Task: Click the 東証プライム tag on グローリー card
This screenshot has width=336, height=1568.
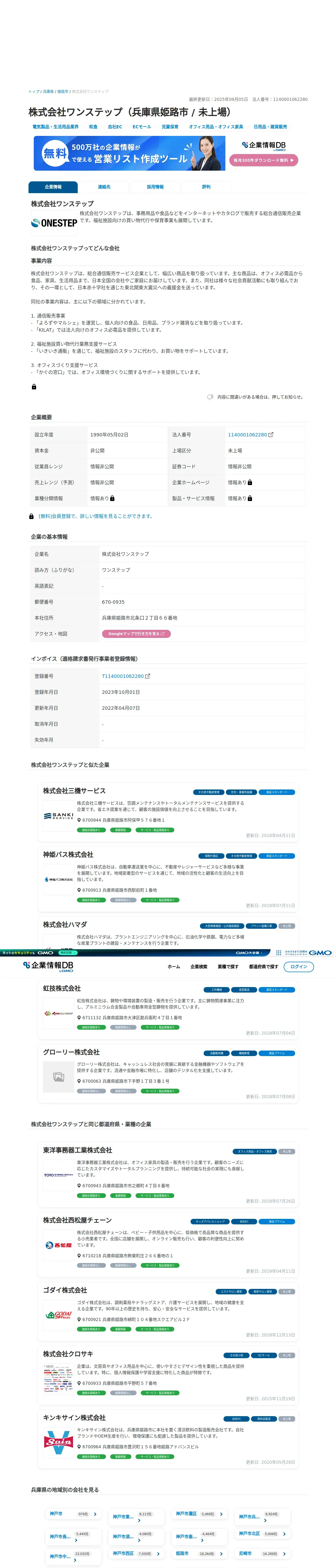Action: [x=277, y=1053]
